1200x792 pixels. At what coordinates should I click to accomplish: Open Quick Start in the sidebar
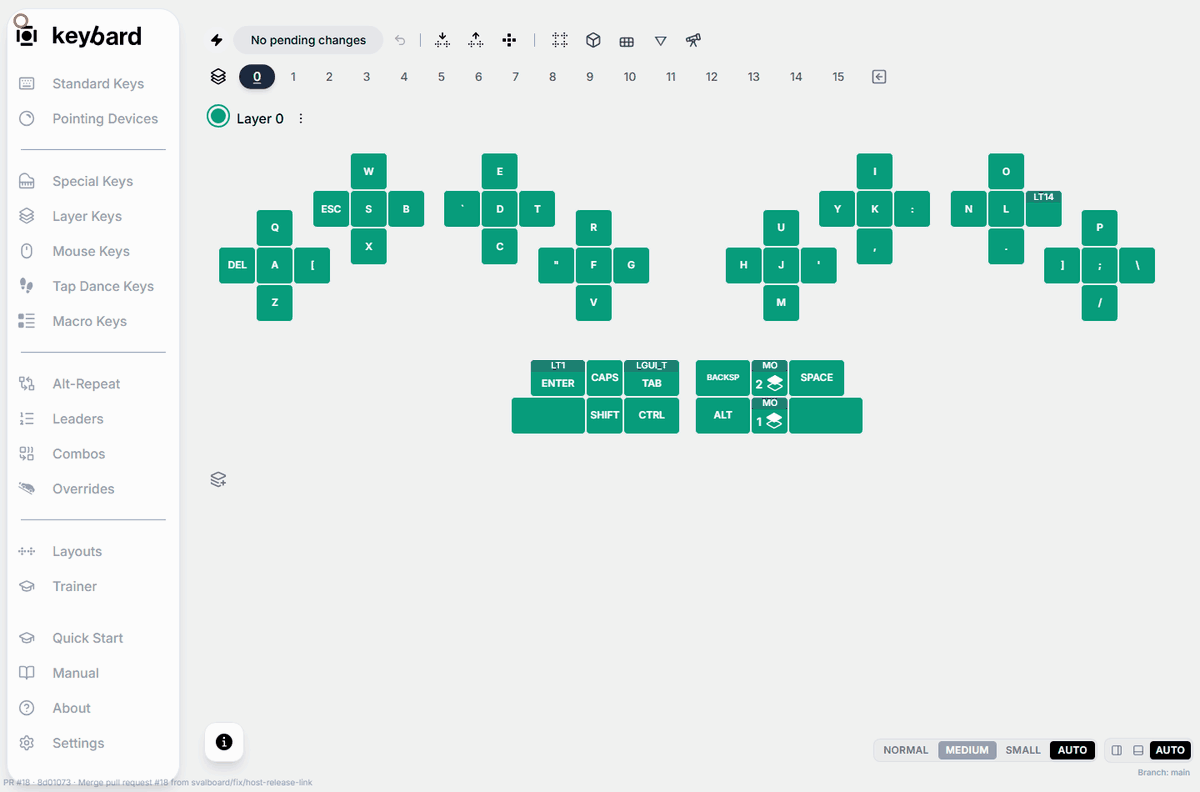coord(89,638)
